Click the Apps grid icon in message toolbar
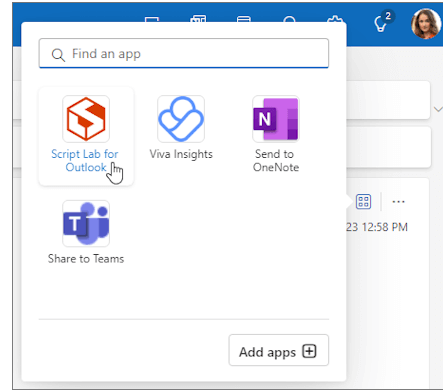 (x=363, y=202)
